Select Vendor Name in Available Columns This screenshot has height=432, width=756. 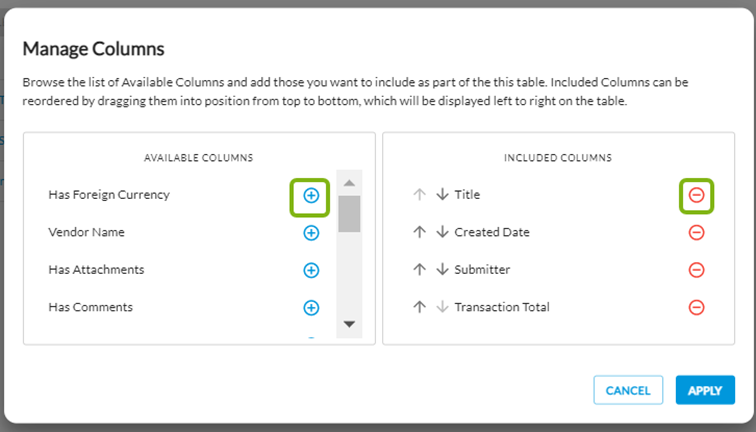[85, 233]
